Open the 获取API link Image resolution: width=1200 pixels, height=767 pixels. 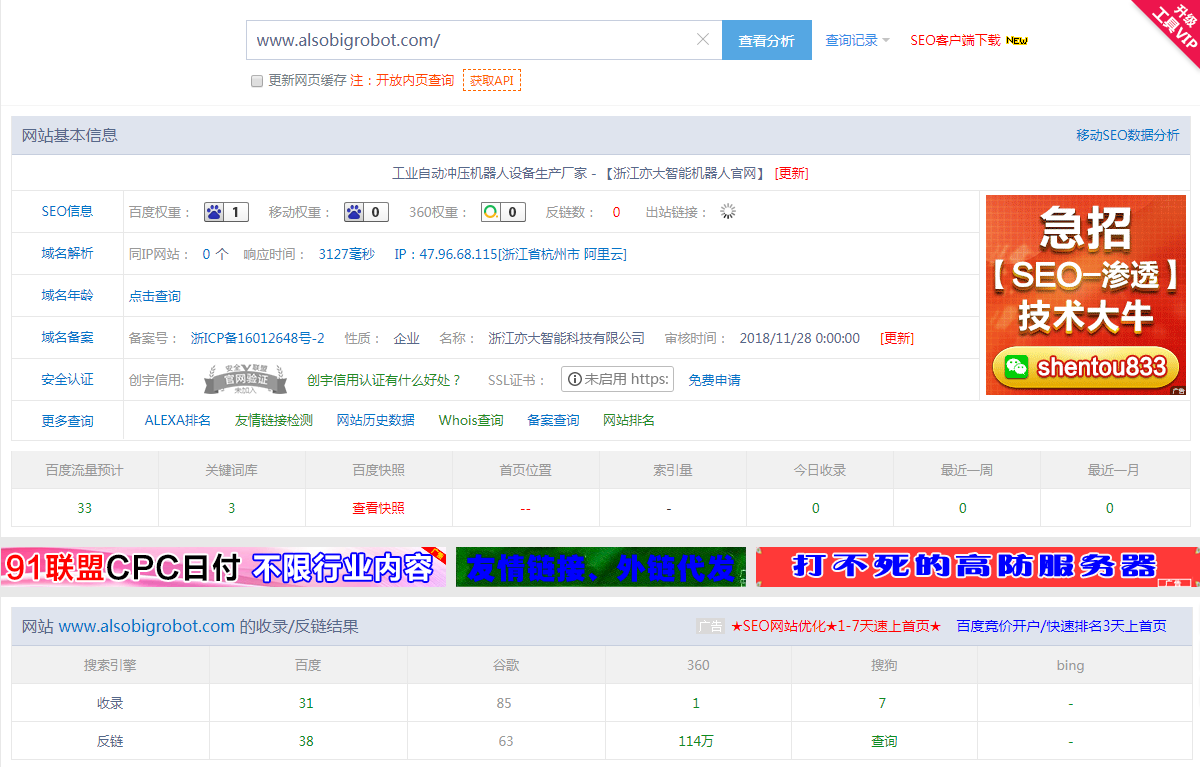(x=490, y=80)
